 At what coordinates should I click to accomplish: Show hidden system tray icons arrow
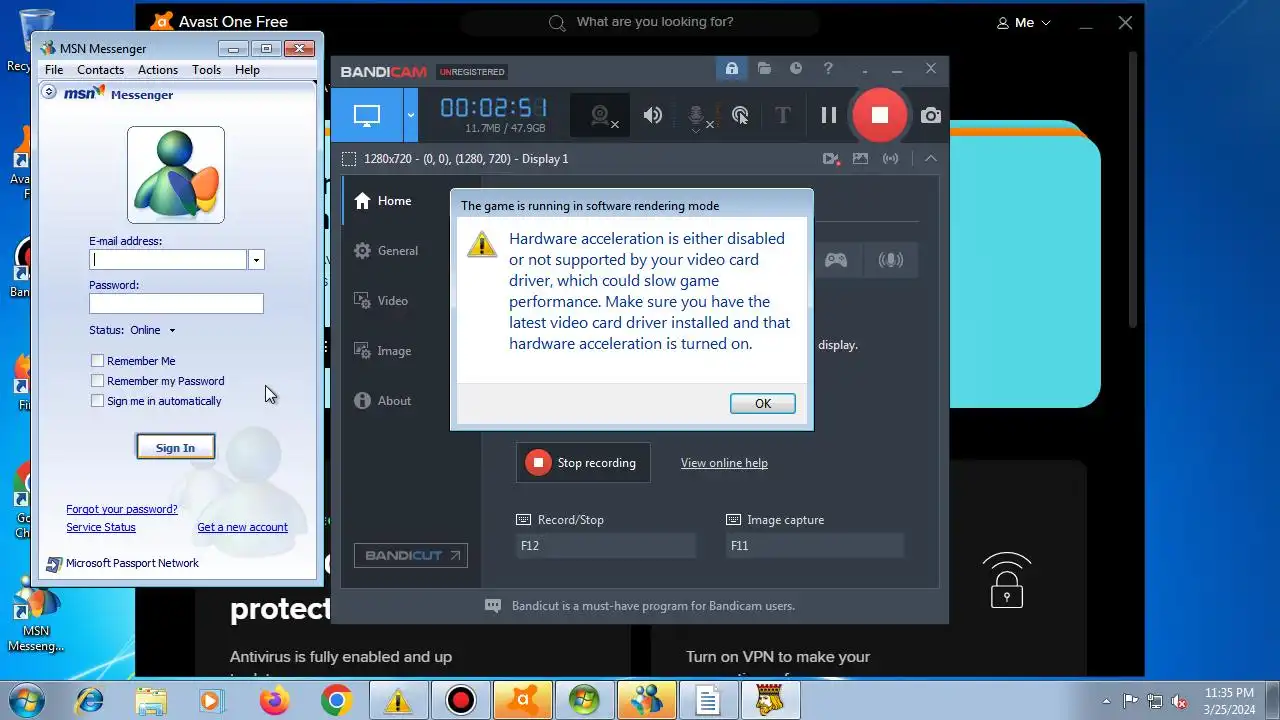1106,701
